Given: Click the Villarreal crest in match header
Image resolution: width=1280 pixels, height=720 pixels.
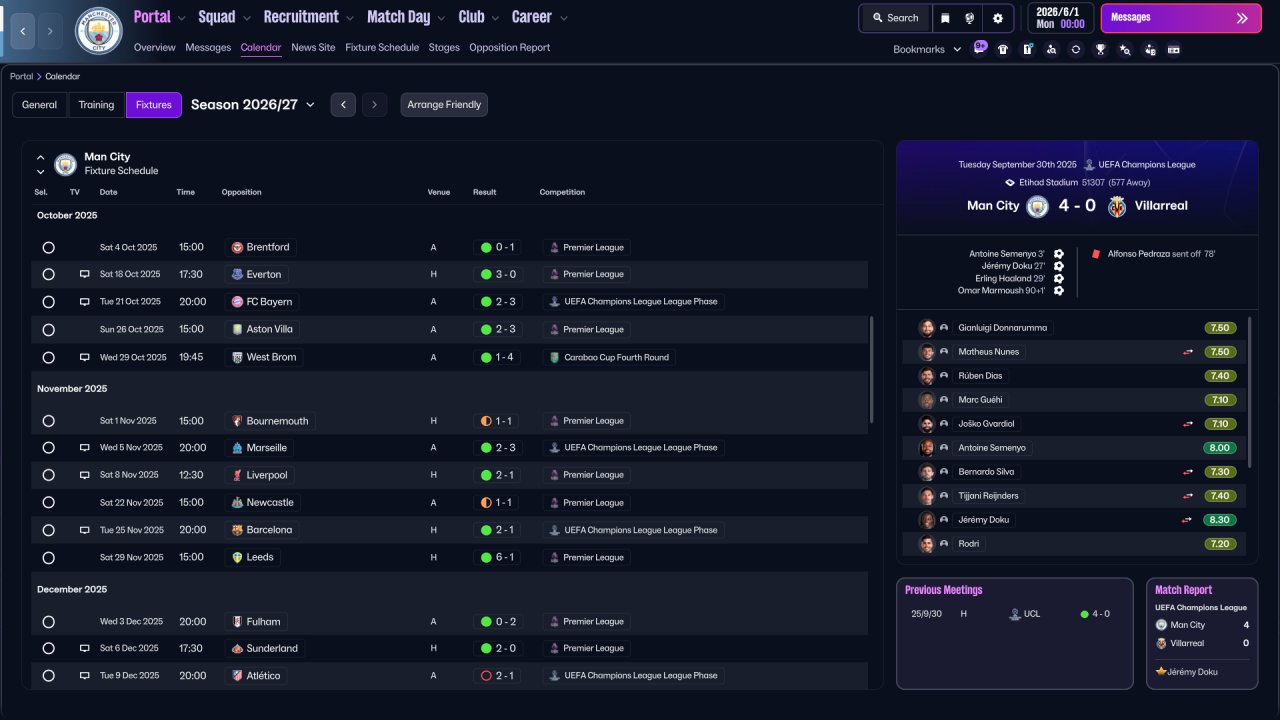Looking at the screenshot, I should click(1116, 206).
